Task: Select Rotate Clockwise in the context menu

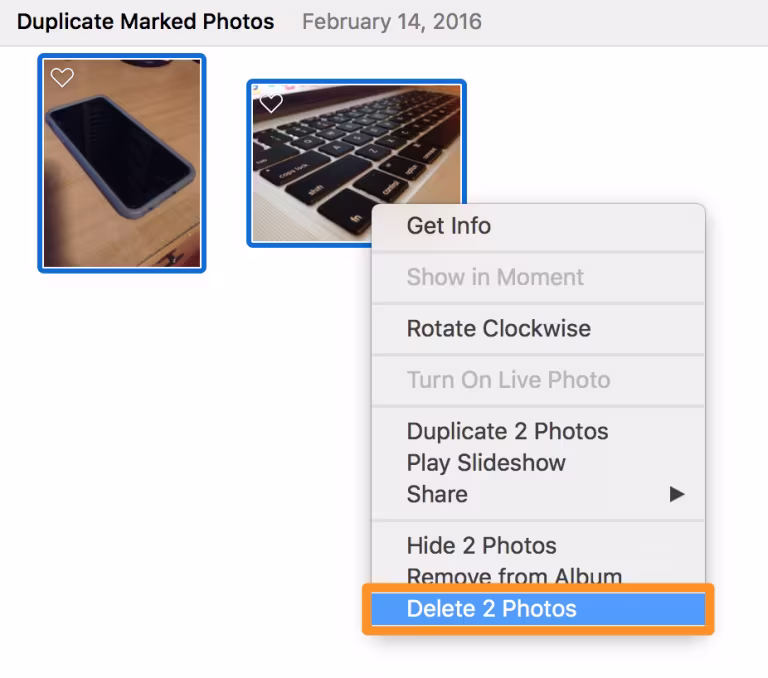Action: pos(498,329)
